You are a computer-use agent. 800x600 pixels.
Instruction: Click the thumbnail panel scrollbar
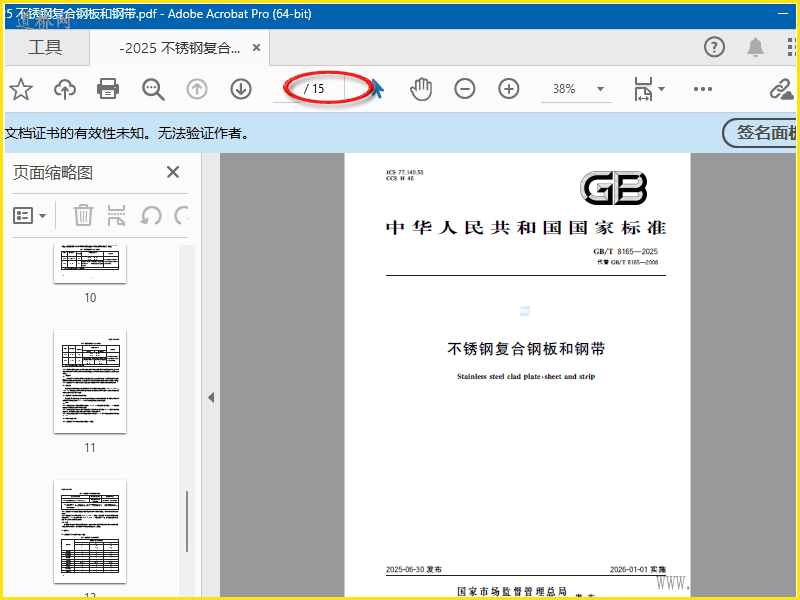point(187,521)
